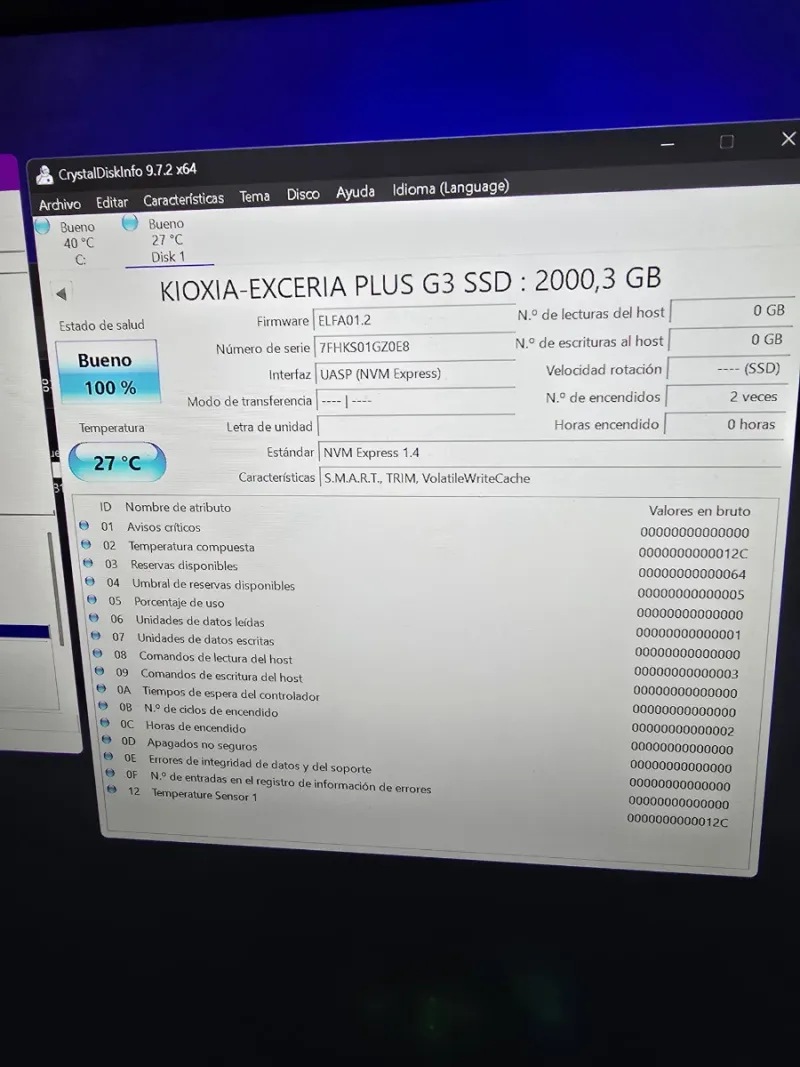Click the raw value 00000000000005

(690, 594)
